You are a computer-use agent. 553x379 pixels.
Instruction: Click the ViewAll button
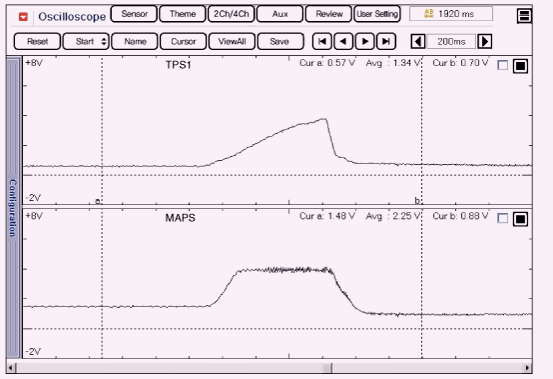232,42
